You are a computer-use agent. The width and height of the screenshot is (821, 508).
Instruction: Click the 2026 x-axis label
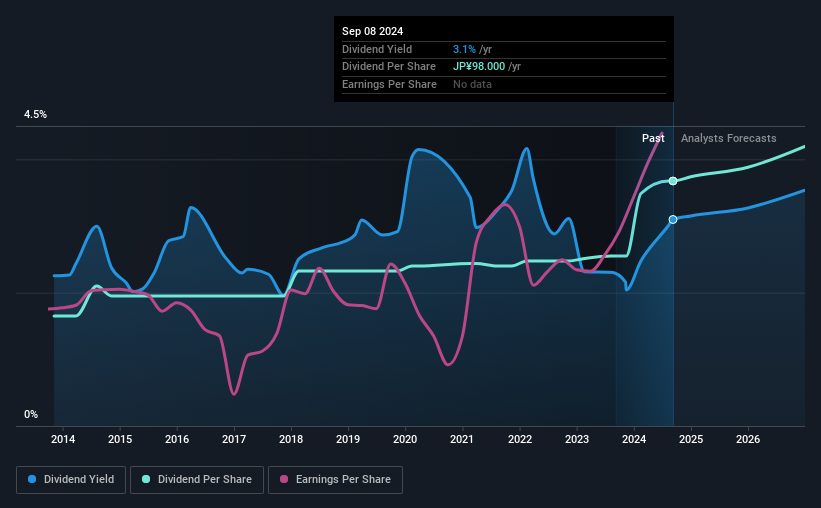[748, 439]
